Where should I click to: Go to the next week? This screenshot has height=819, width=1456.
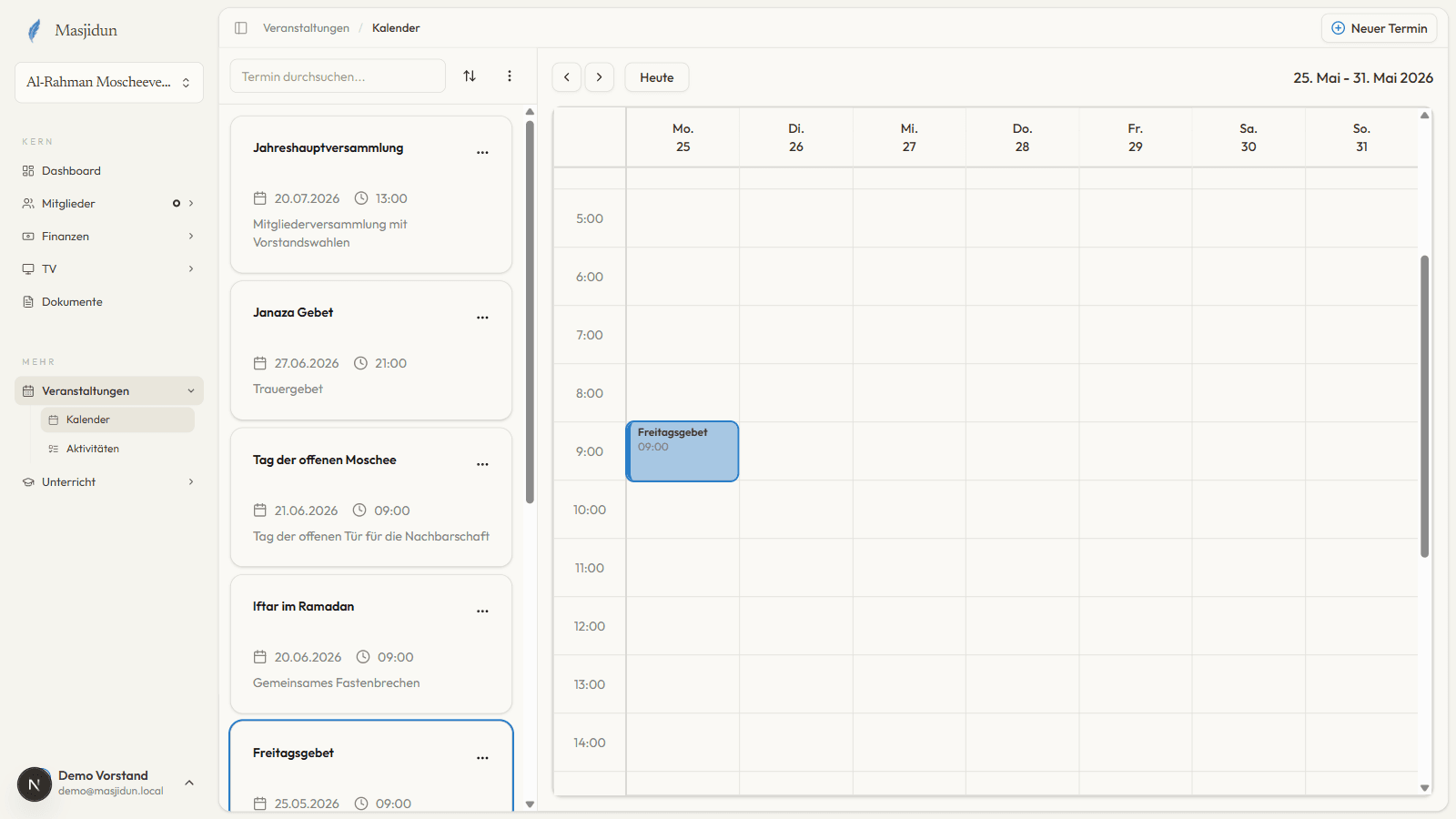point(600,77)
